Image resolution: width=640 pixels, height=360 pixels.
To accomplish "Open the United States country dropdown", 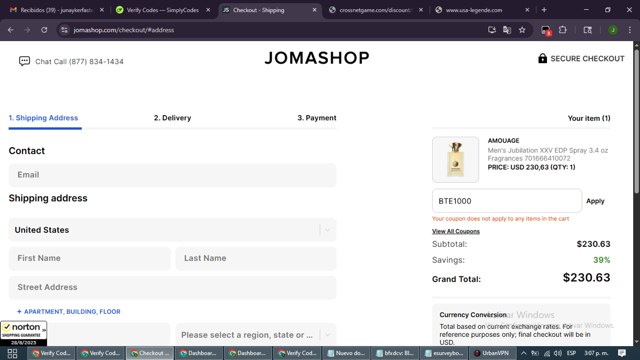I will tap(172, 230).
